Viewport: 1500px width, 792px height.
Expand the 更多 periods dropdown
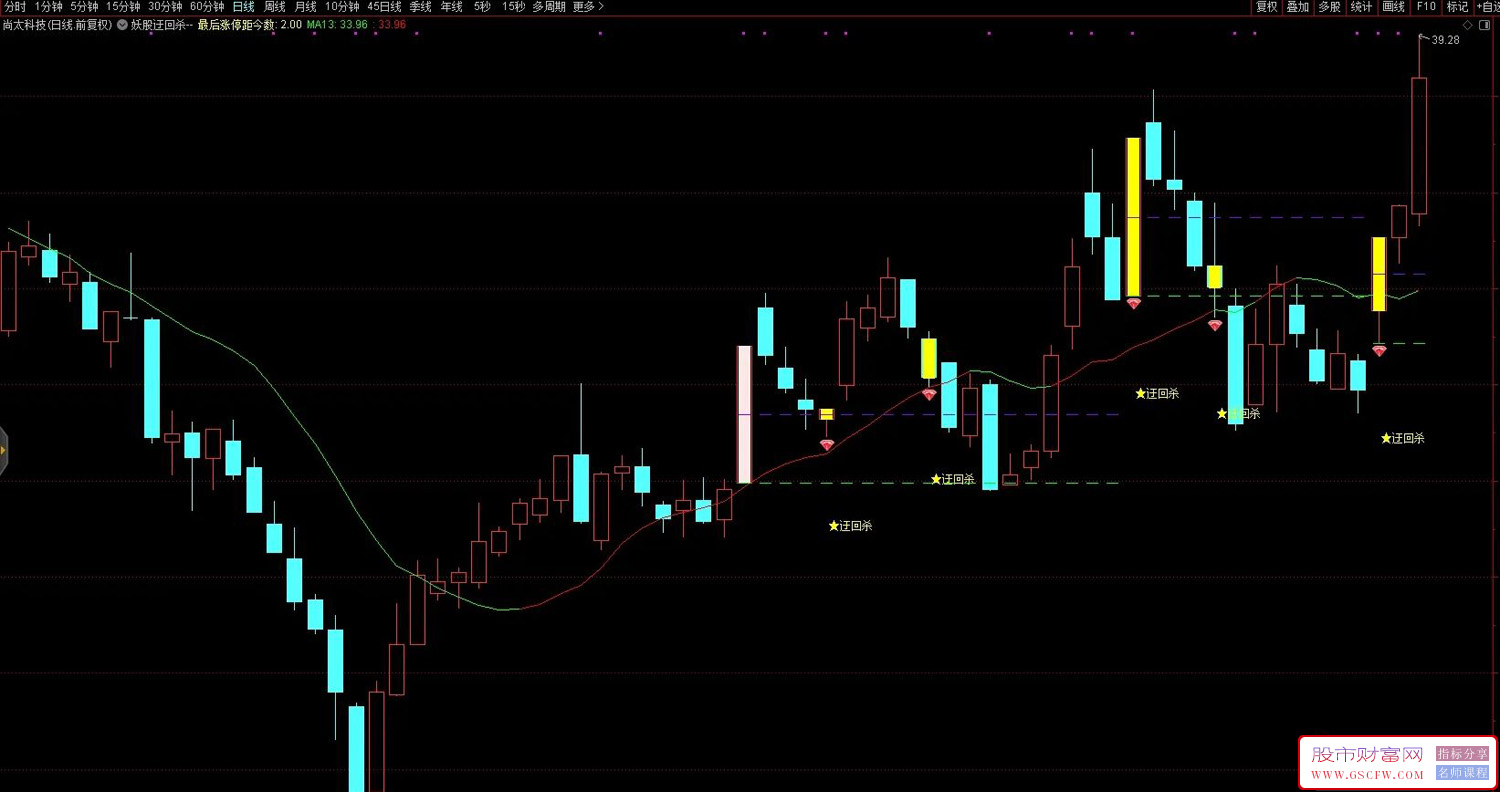click(588, 6)
